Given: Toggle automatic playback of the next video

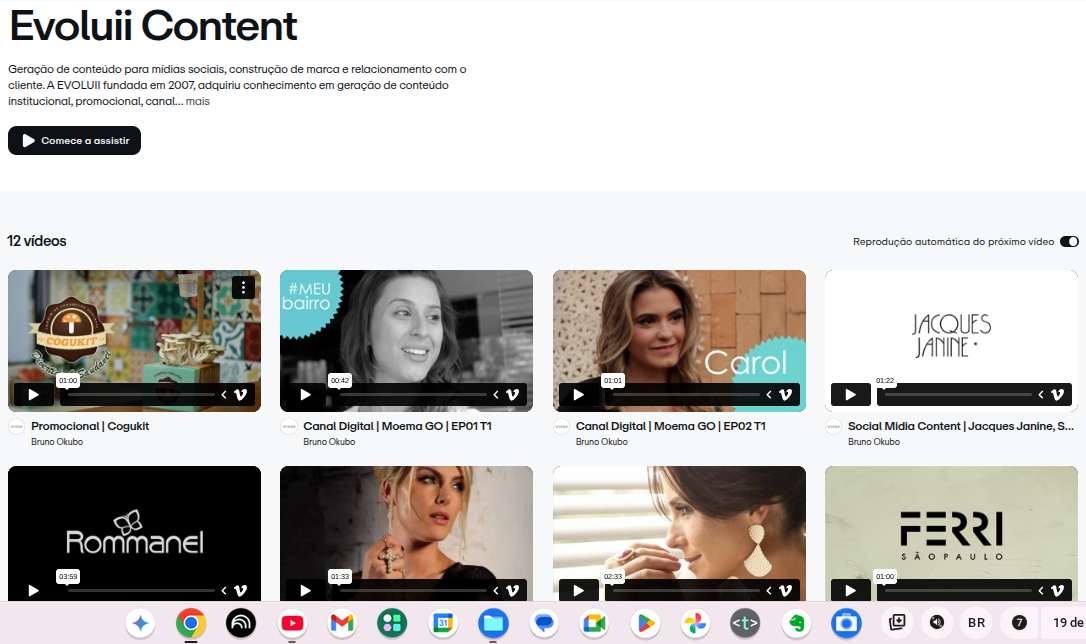Looking at the screenshot, I should coord(1069,242).
